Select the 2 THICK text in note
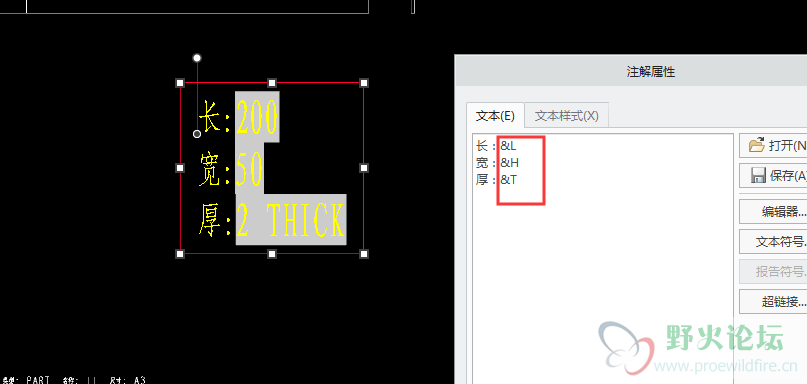This screenshot has height=384, width=807. (291, 220)
